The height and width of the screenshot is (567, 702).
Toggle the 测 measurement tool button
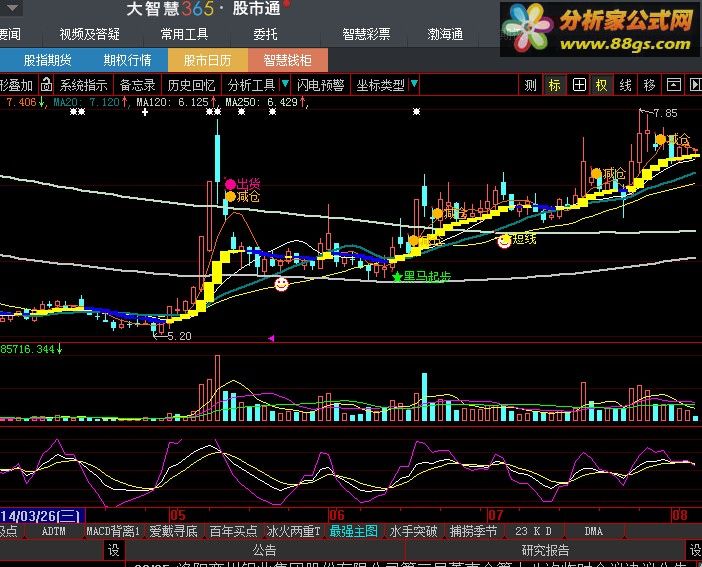coord(531,85)
